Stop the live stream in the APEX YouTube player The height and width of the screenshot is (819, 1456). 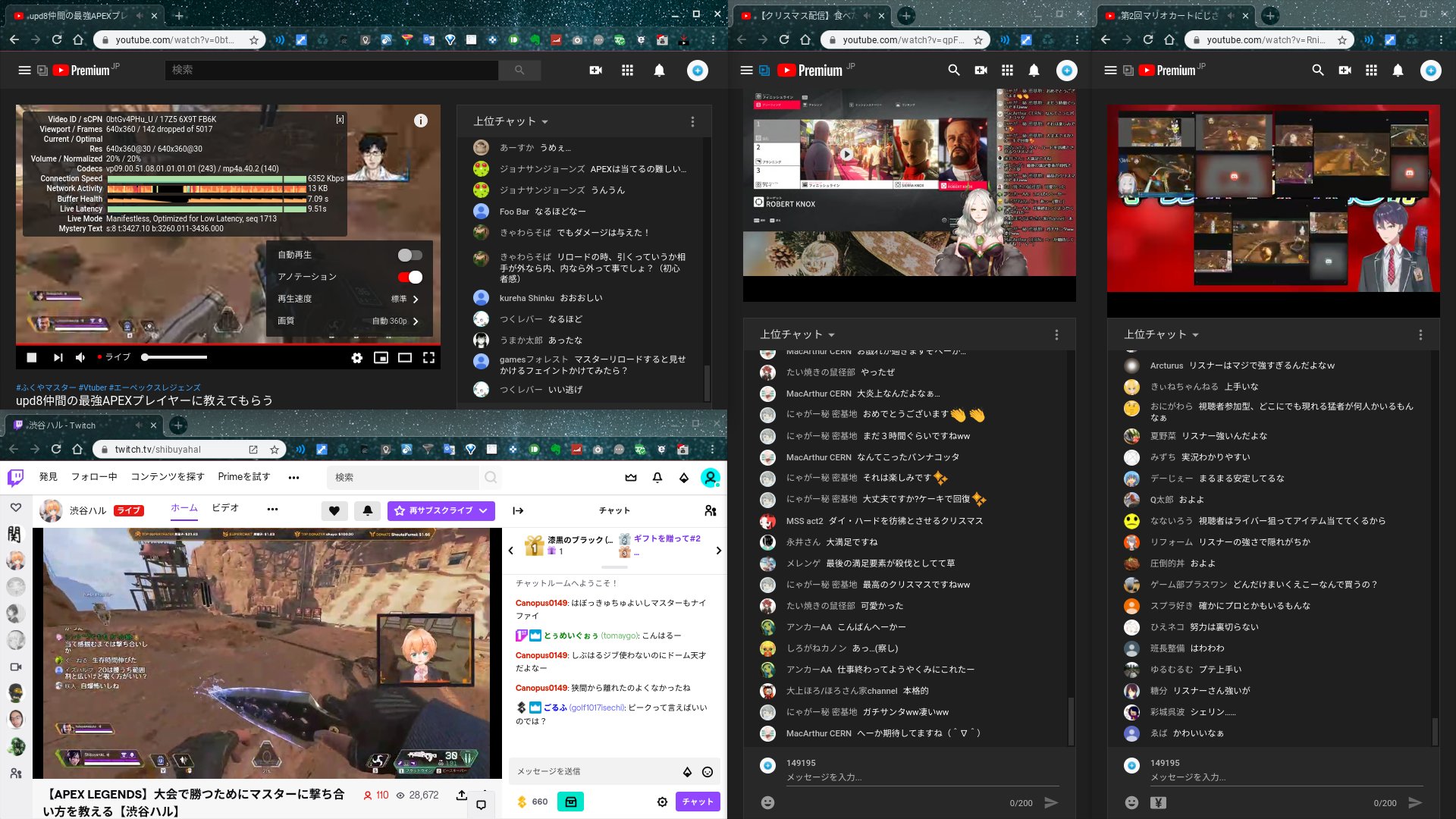[32, 357]
